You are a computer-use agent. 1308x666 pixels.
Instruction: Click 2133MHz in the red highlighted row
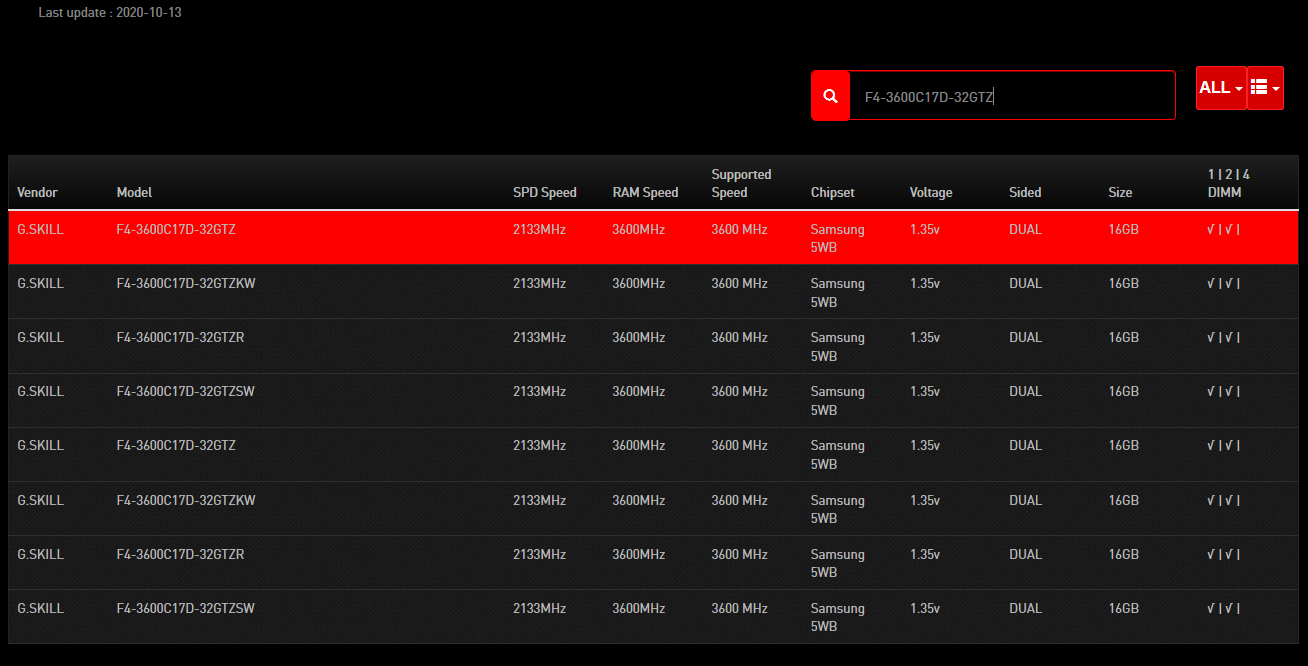click(x=539, y=230)
